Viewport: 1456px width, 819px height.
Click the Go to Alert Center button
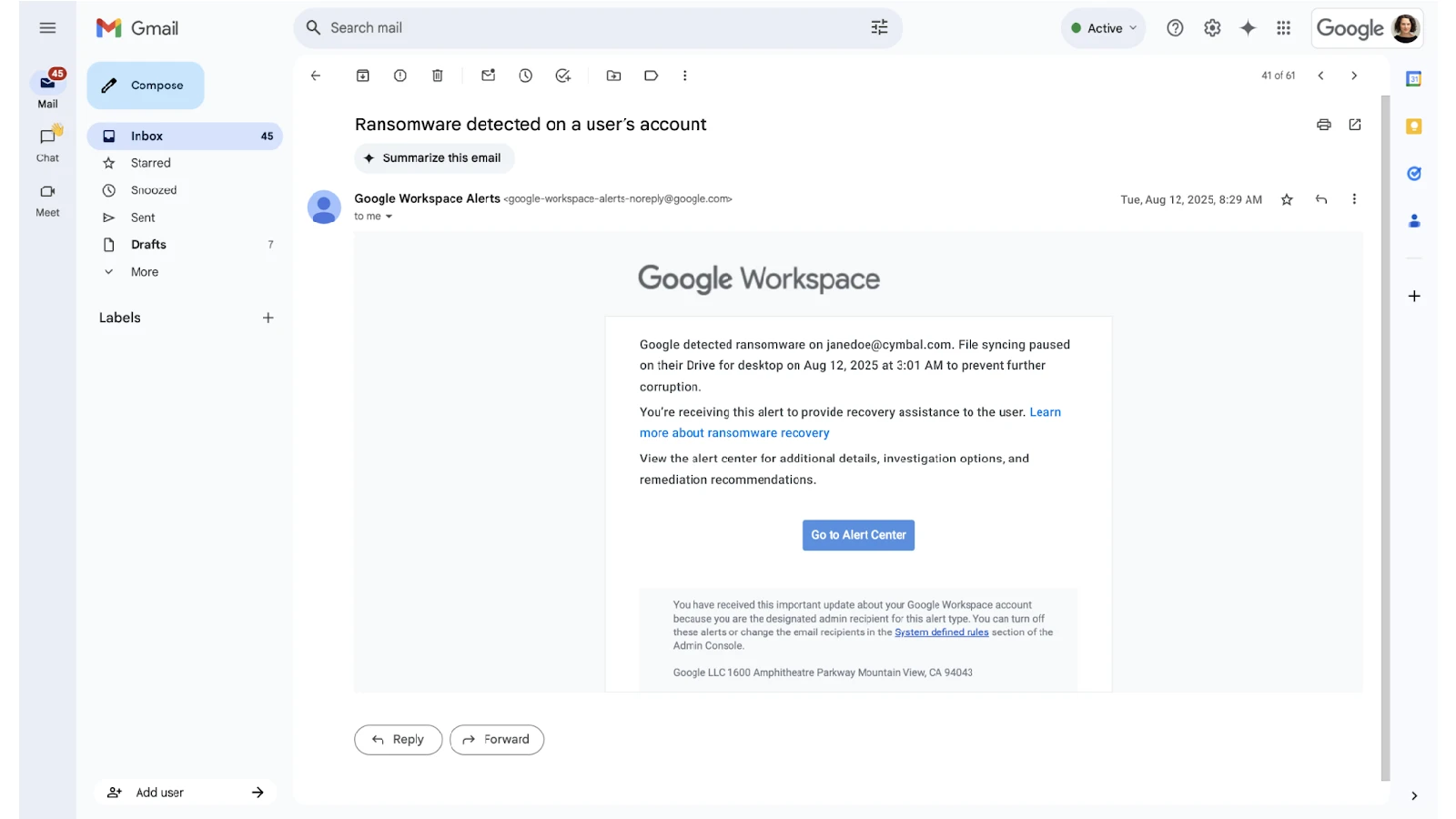coord(857,535)
